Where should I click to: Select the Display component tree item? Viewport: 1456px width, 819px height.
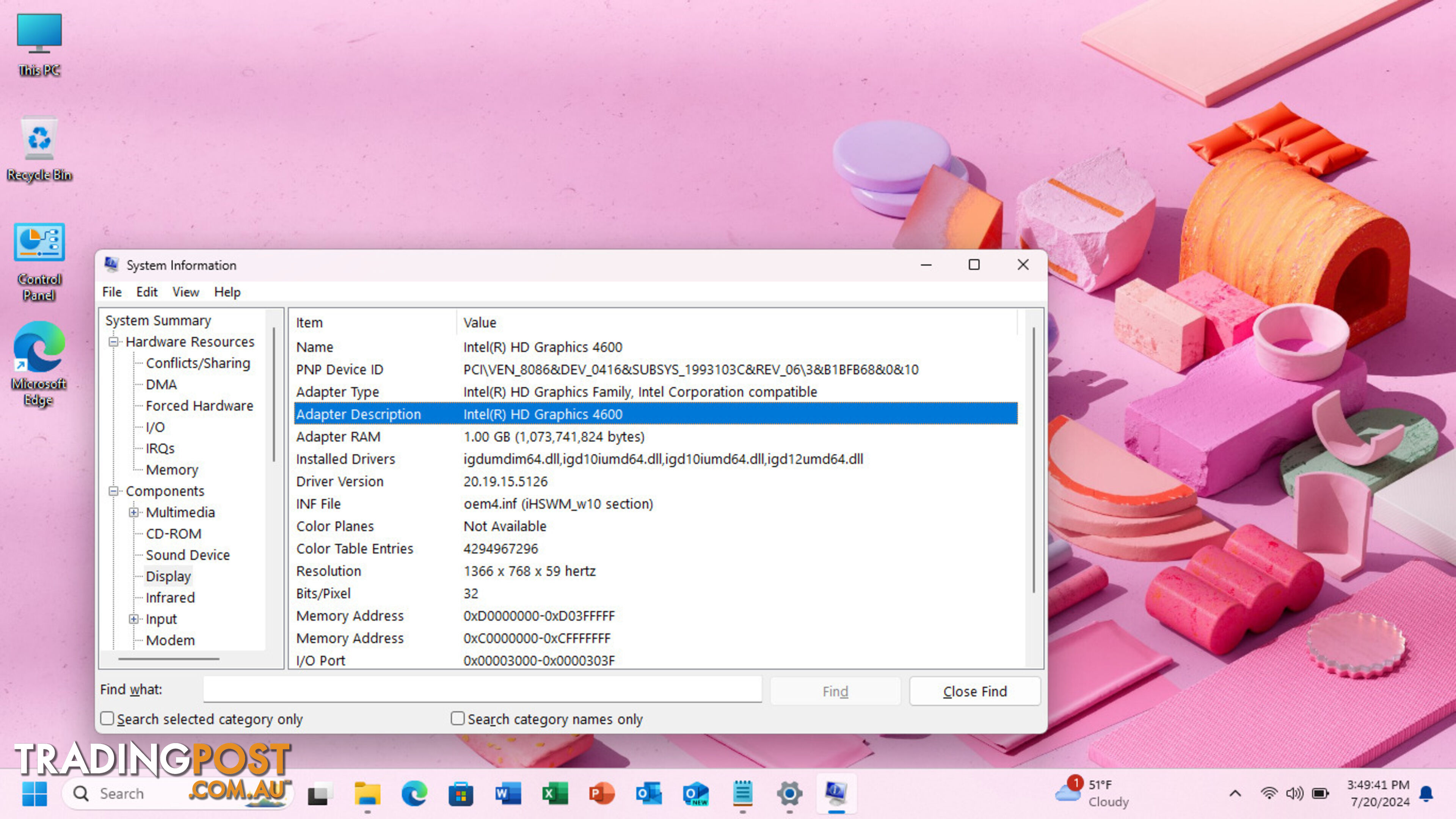168,576
